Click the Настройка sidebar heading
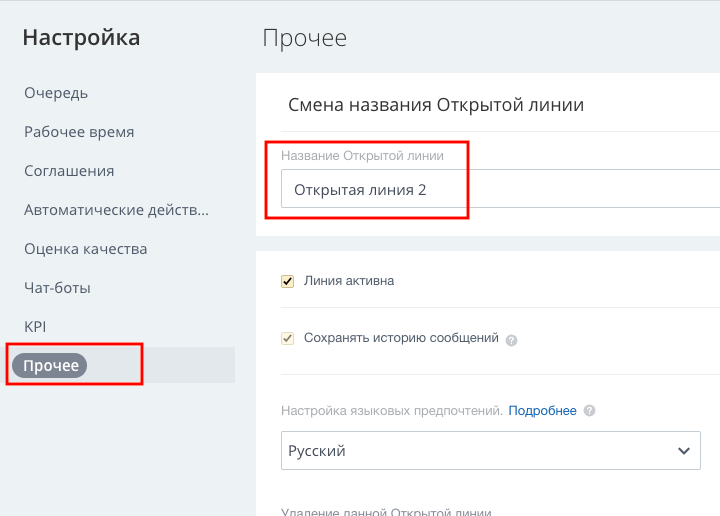 coord(81,38)
